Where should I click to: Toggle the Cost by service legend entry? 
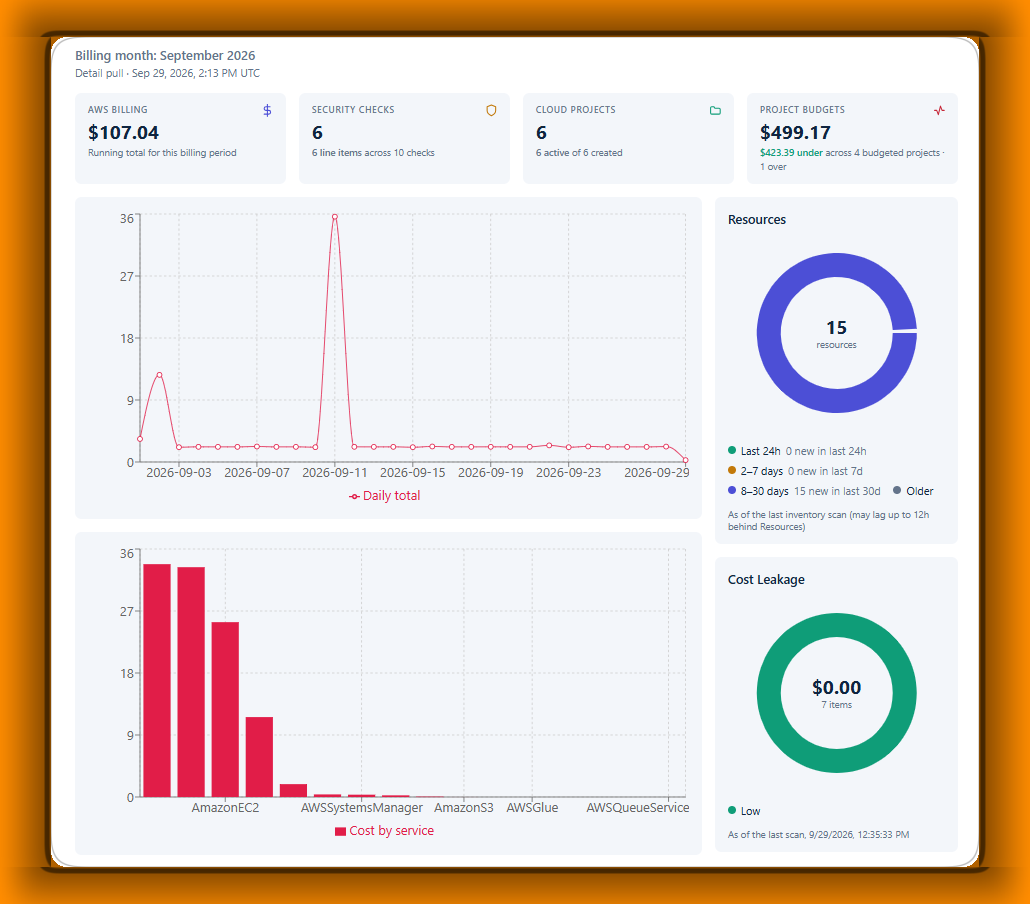click(x=384, y=831)
